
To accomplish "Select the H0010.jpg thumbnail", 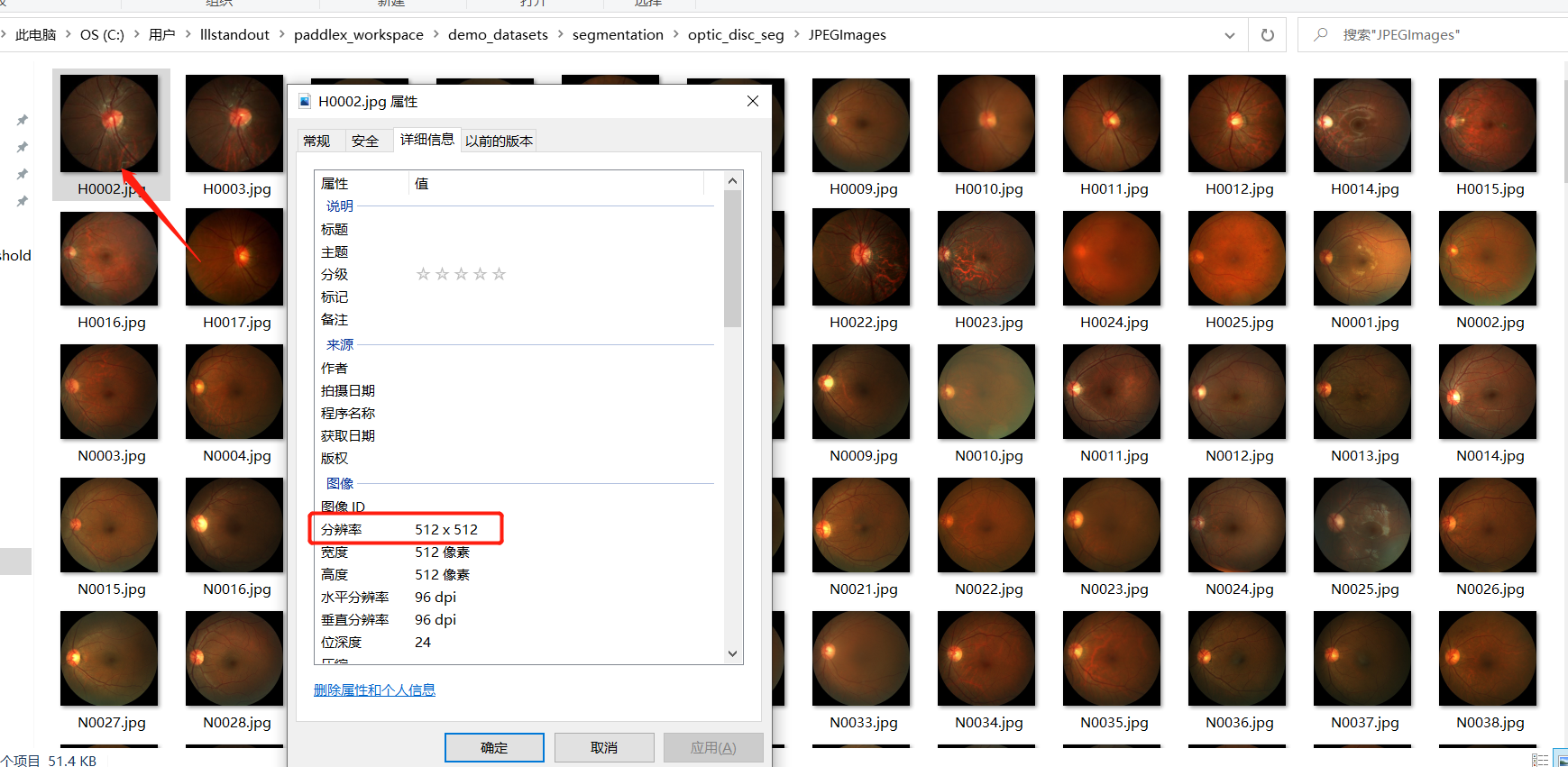I will (986, 123).
